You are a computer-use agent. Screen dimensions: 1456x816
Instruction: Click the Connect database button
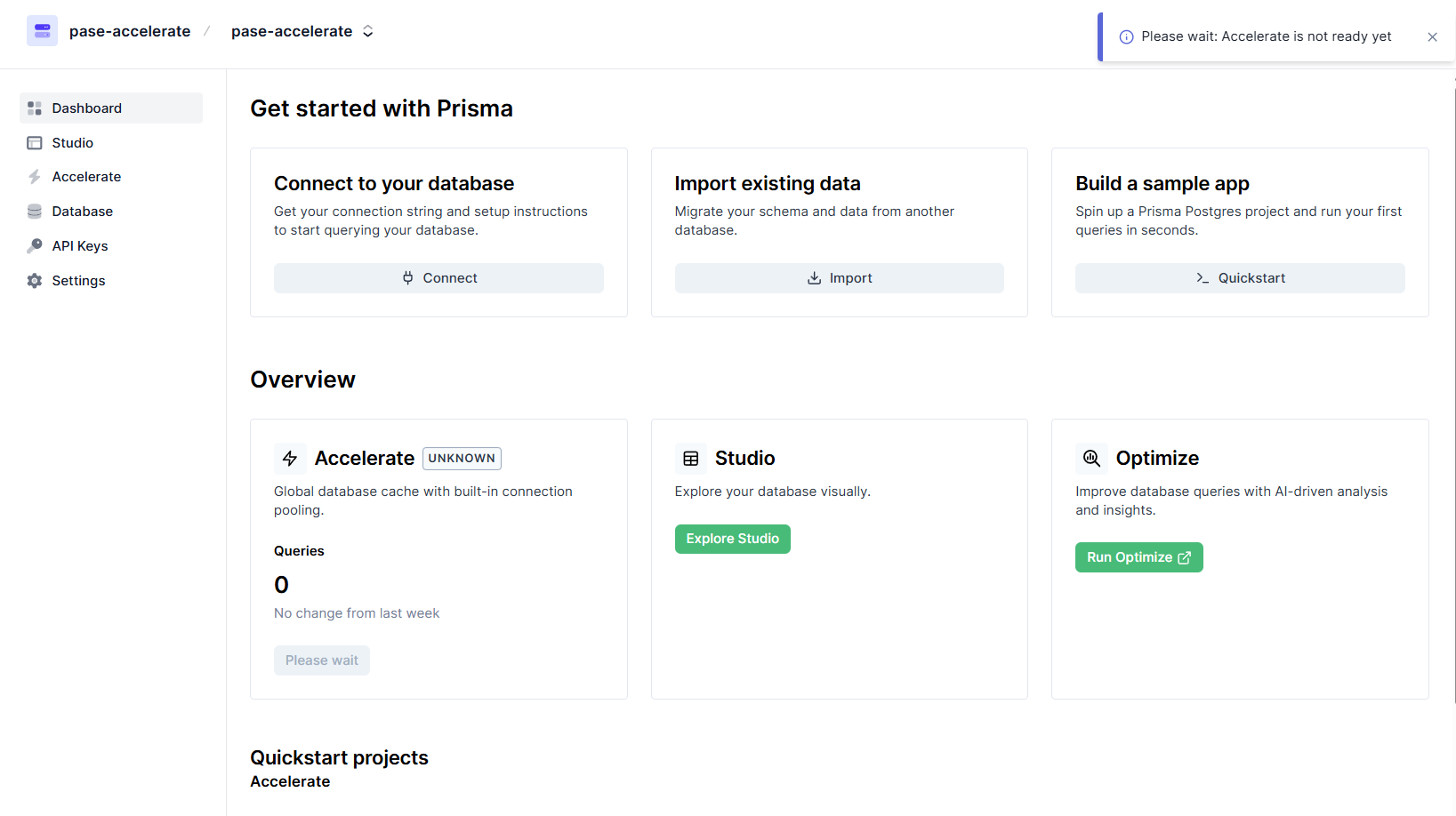pyautogui.click(x=438, y=278)
